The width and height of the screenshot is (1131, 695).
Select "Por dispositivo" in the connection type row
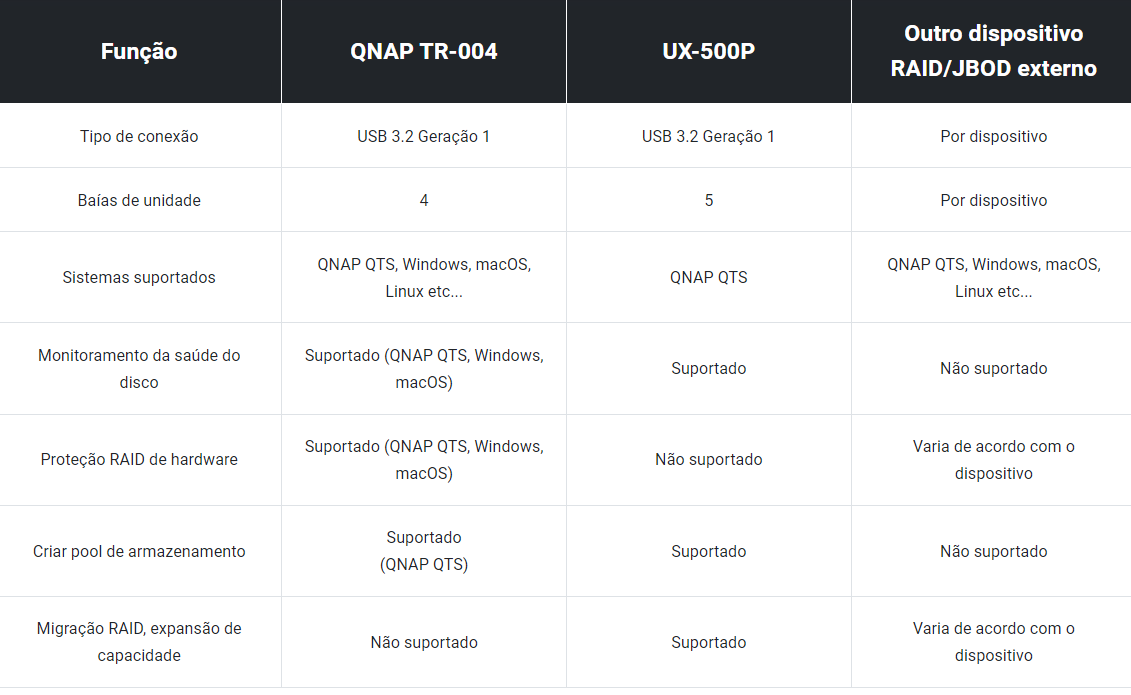(993, 136)
